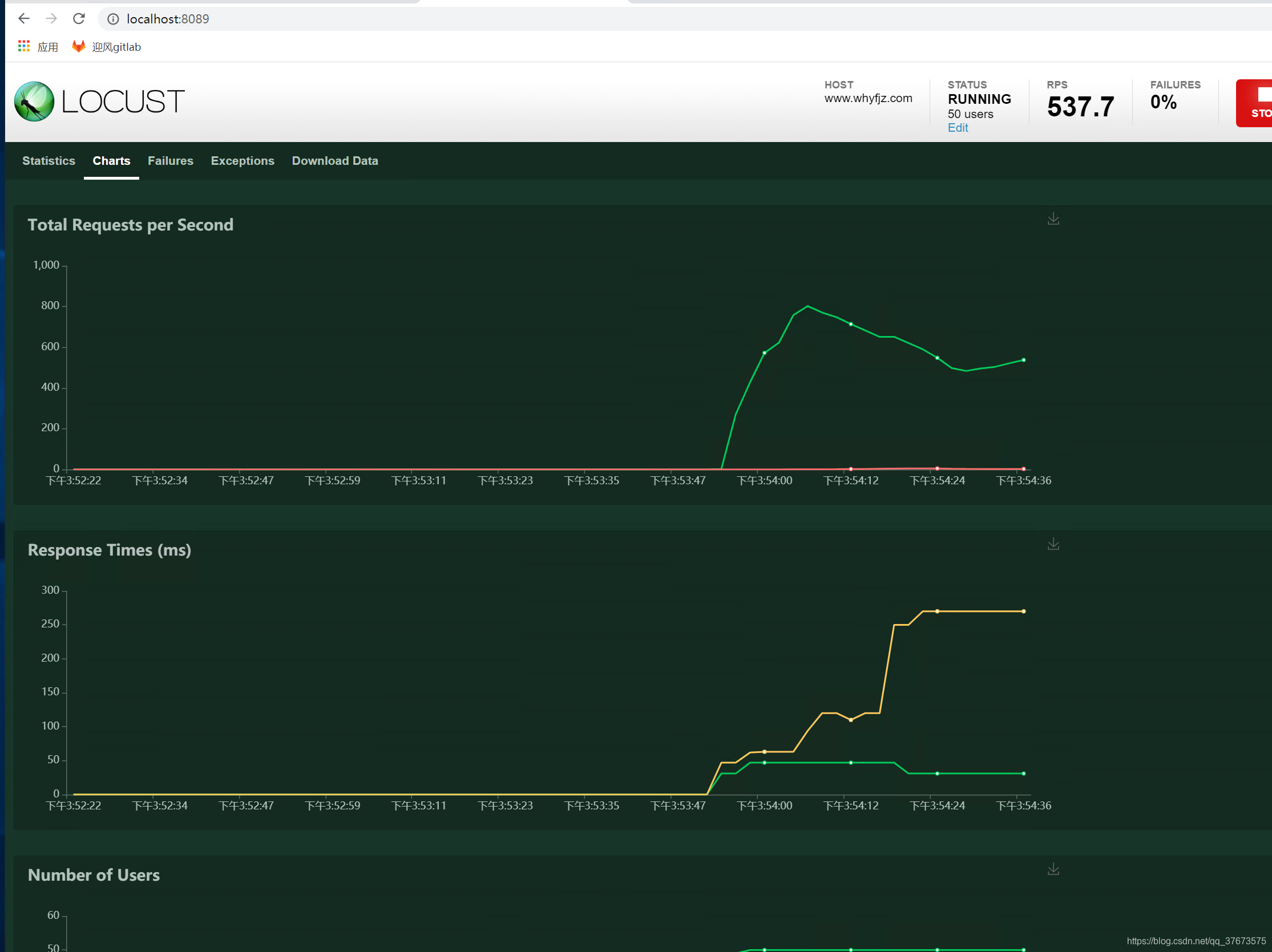The height and width of the screenshot is (952, 1272).
Task: Open the Download Data tab
Action: tap(334, 161)
